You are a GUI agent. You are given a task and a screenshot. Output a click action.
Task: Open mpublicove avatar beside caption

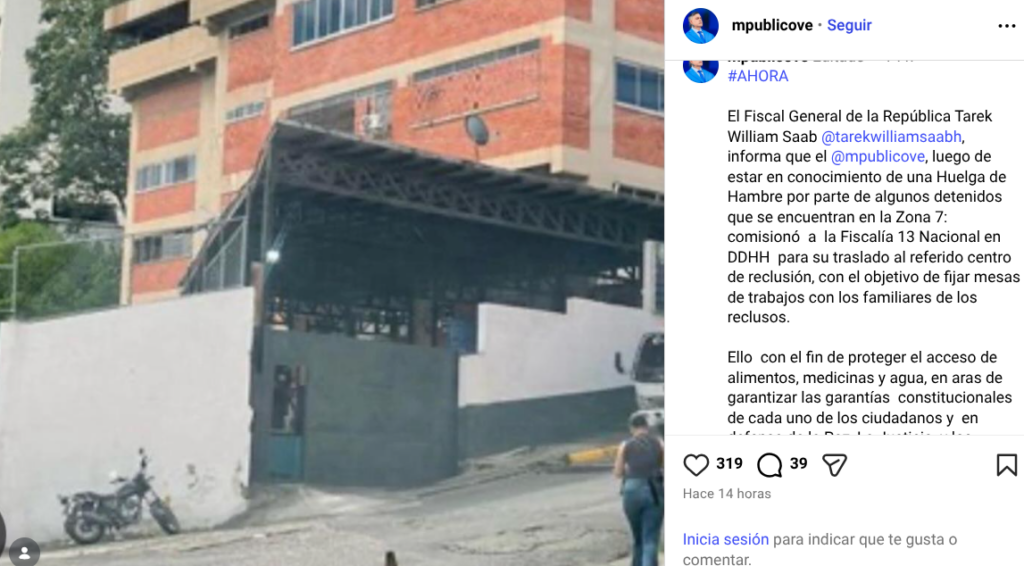coord(701,71)
